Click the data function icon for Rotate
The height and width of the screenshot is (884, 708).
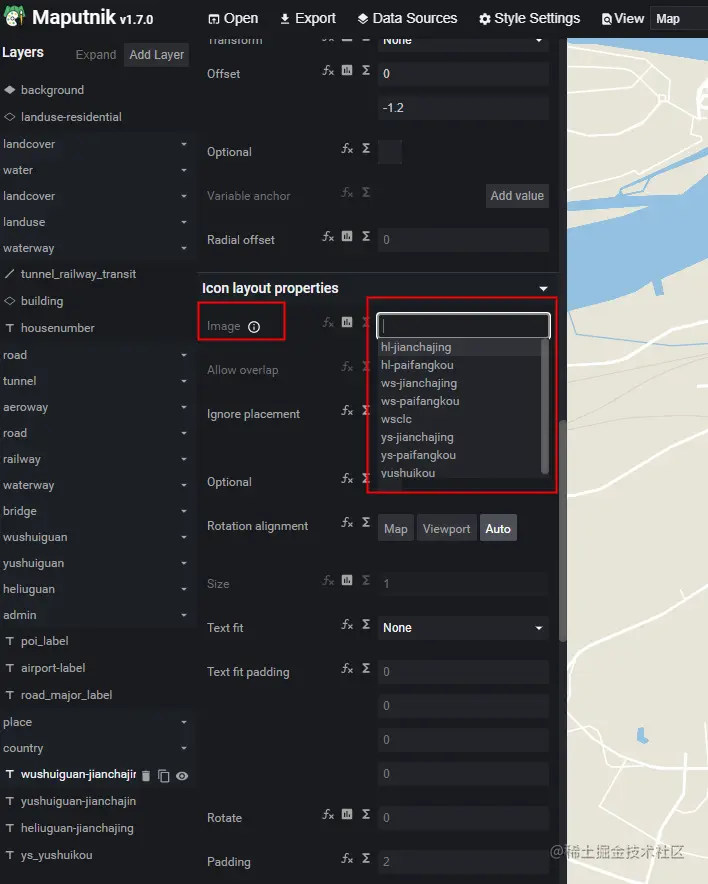[347, 814]
